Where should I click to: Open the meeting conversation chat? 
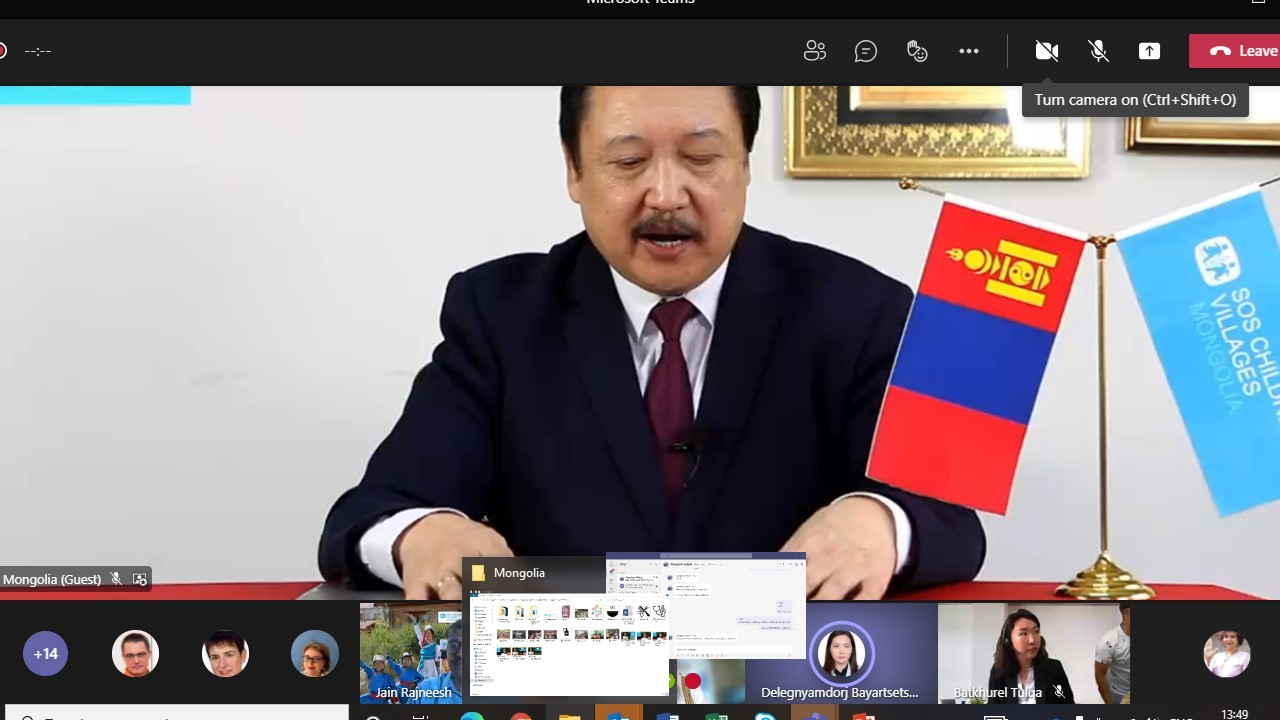[x=866, y=51]
